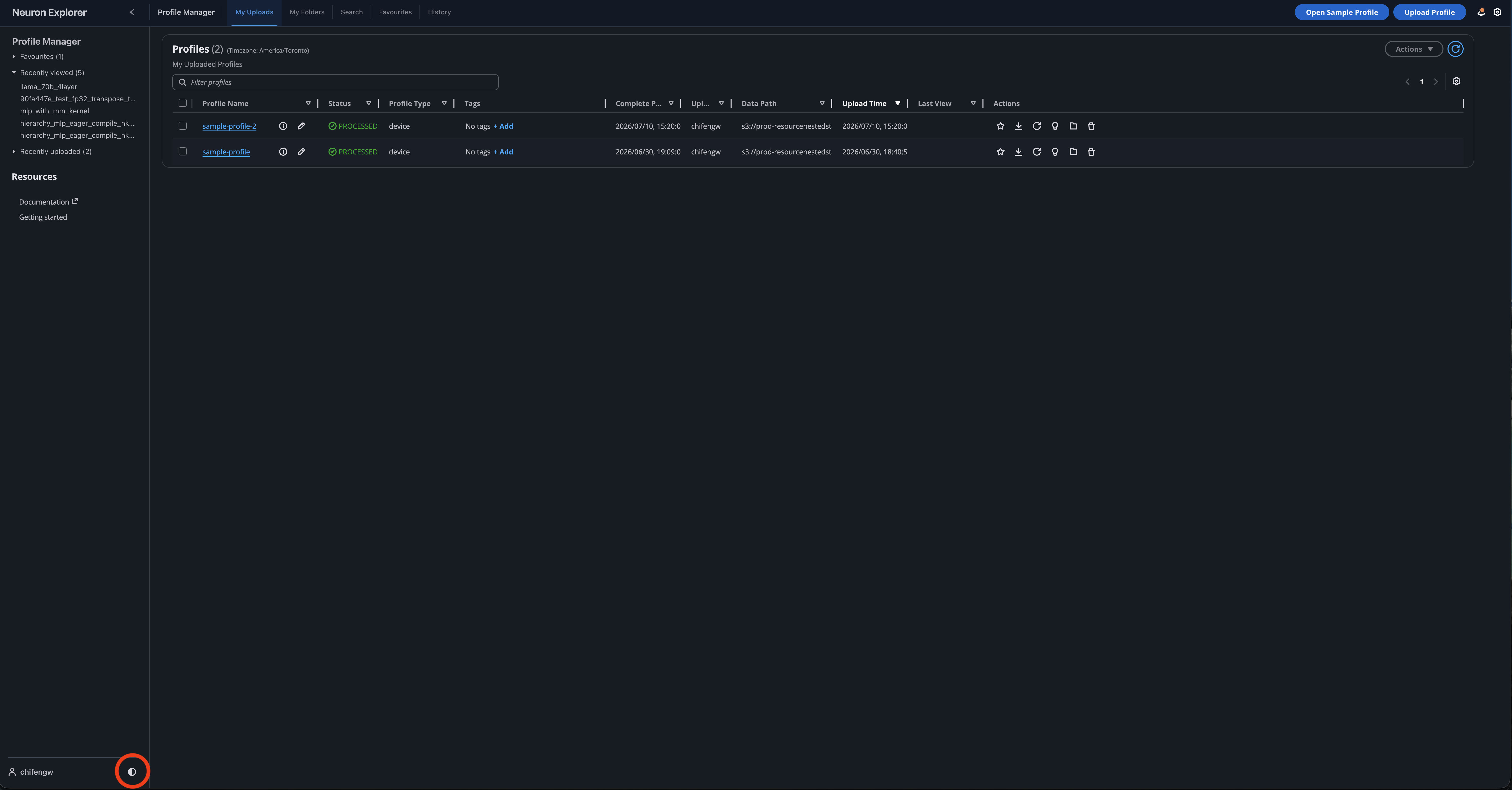Image resolution: width=1512 pixels, height=790 pixels.
Task: Select all profiles checkbox in header
Action: coord(183,103)
